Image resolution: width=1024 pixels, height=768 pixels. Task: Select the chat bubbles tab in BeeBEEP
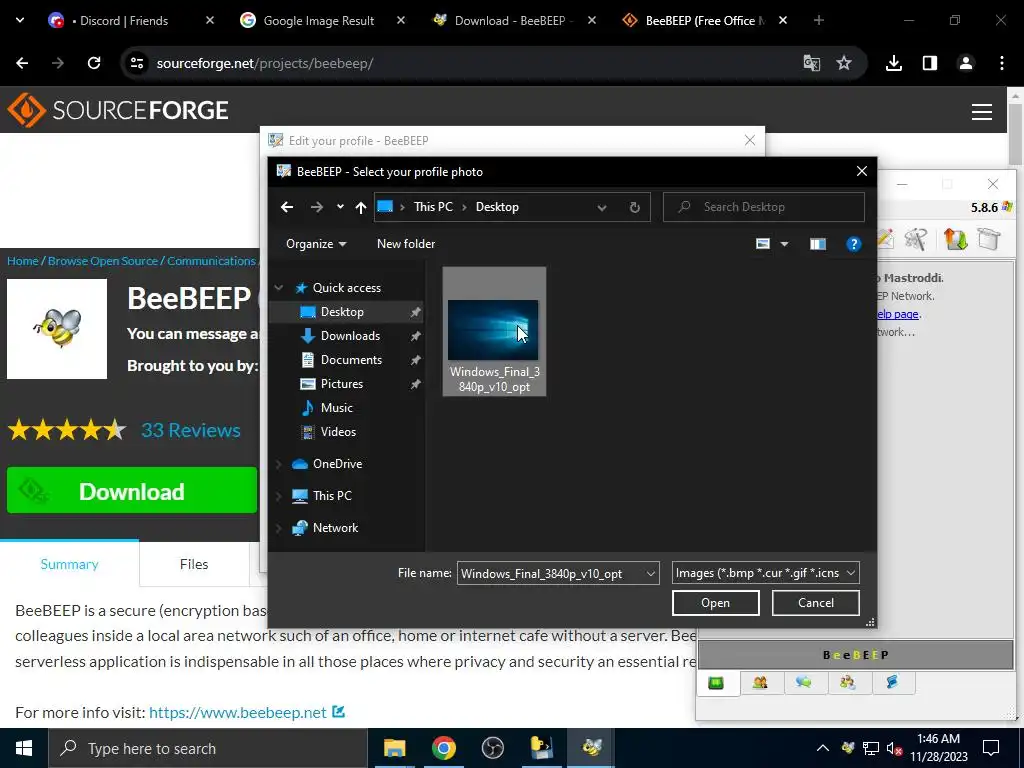(x=804, y=683)
